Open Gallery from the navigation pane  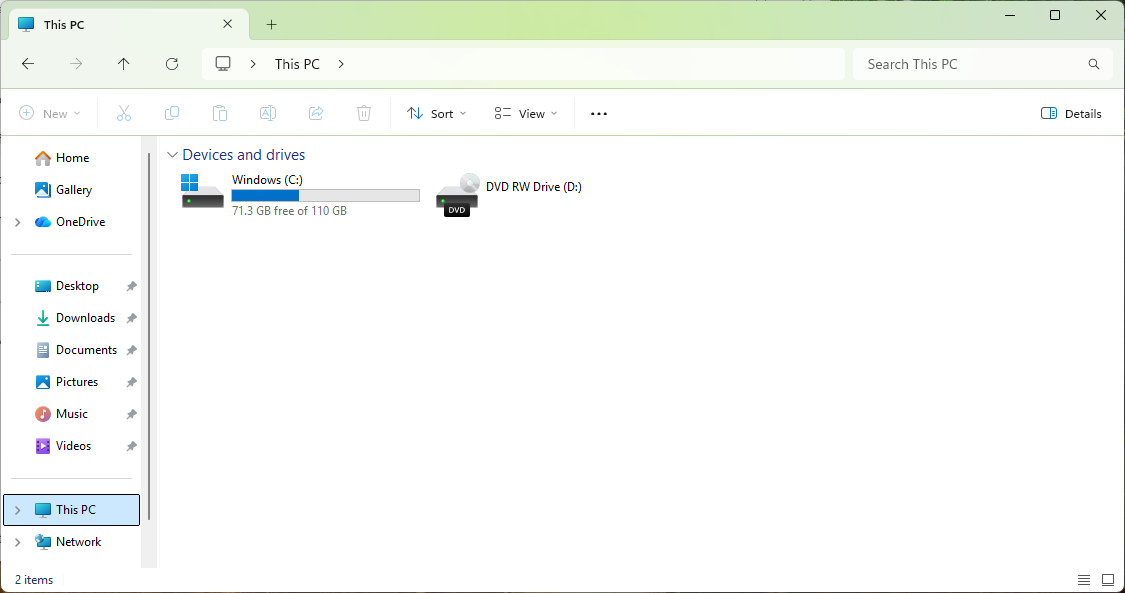(x=74, y=190)
